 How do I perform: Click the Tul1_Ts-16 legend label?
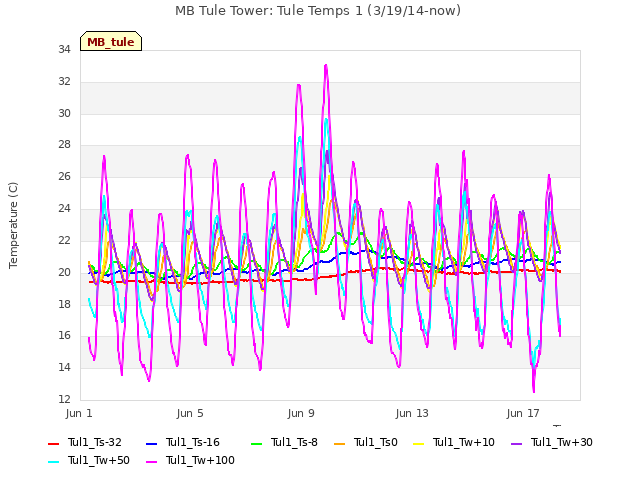193,442
